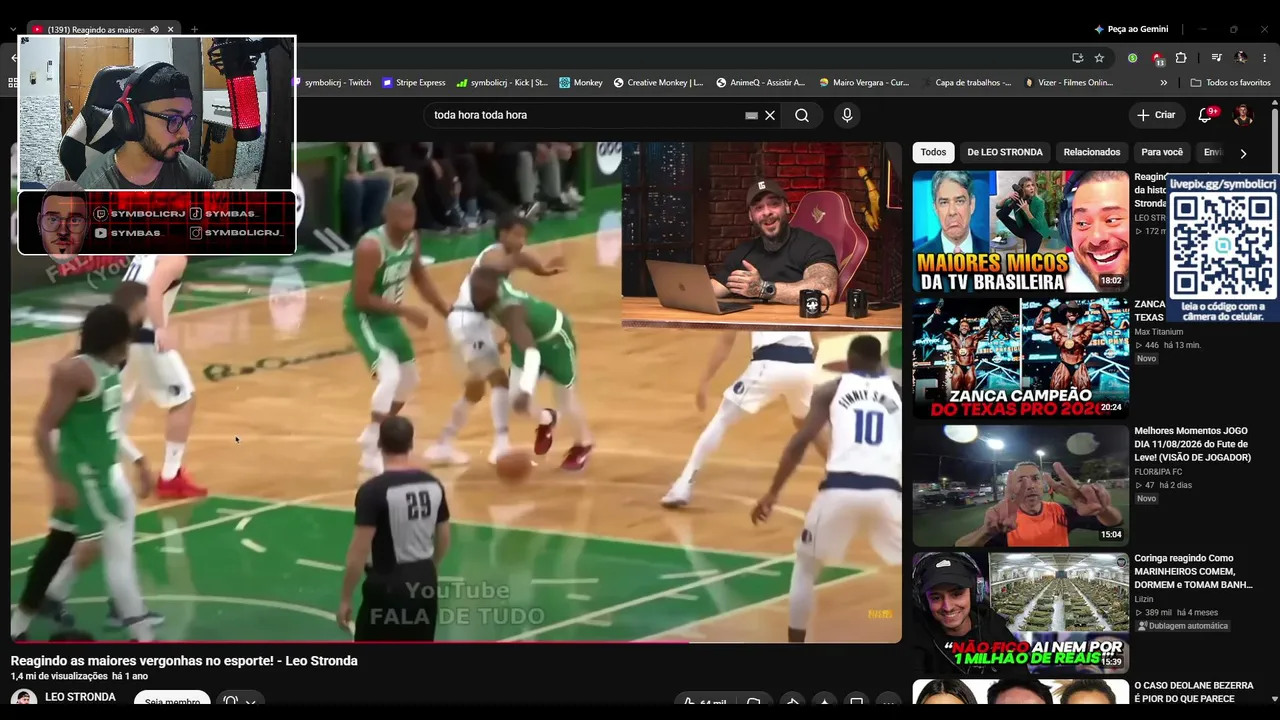Click the Criar button
This screenshot has width=1280, height=720.
point(1156,115)
